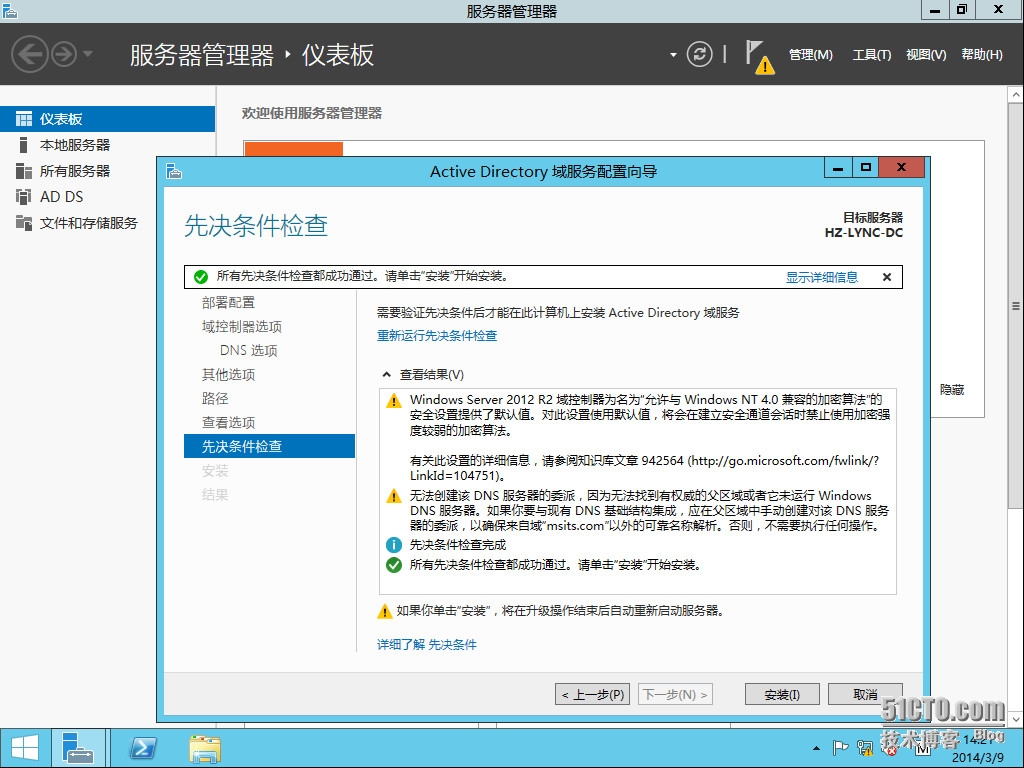The image size is (1024, 768).
Task: Click warning icon for DNS delegation message
Action: tap(394, 496)
